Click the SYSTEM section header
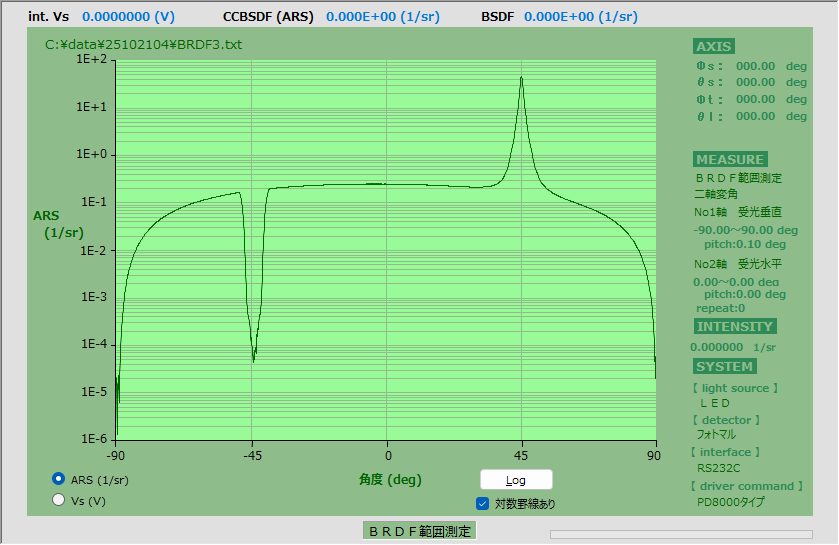839x545 pixels. tap(724, 366)
